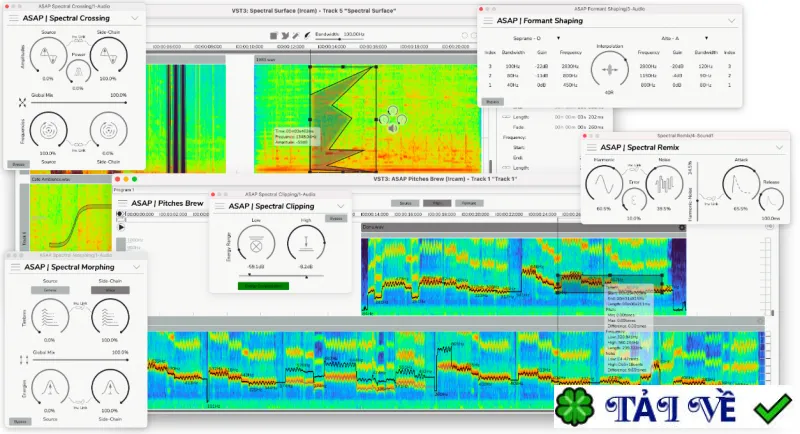800x434 pixels.
Task: Click the Bypass button in Spectral Clipping
Action: pos(336,219)
